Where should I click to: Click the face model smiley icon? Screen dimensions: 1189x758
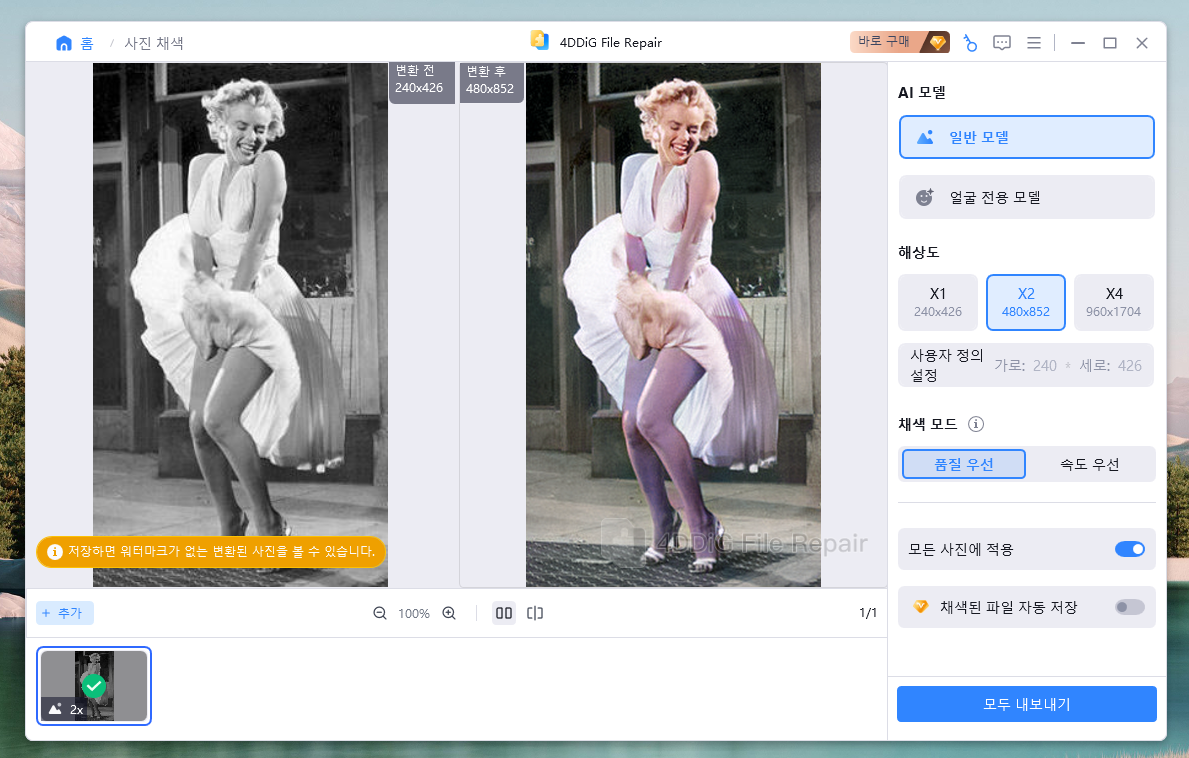[x=924, y=197]
